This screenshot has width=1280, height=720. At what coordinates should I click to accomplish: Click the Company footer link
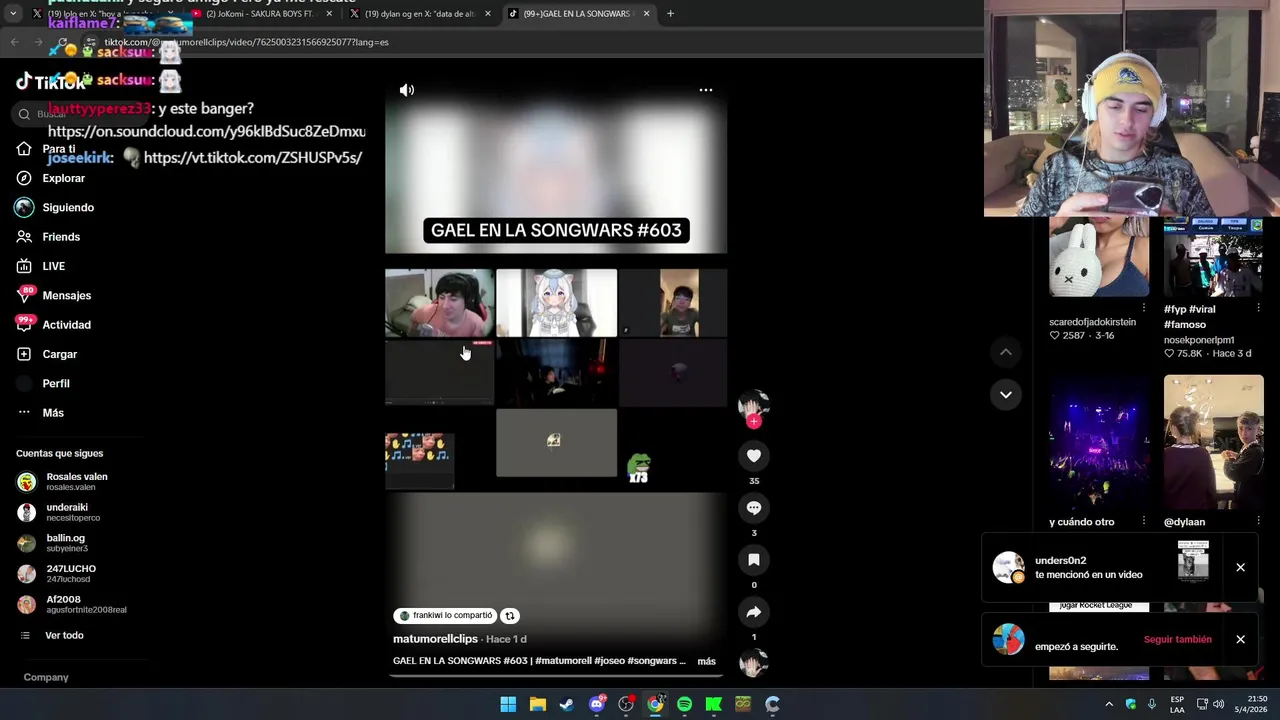pyautogui.click(x=46, y=677)
